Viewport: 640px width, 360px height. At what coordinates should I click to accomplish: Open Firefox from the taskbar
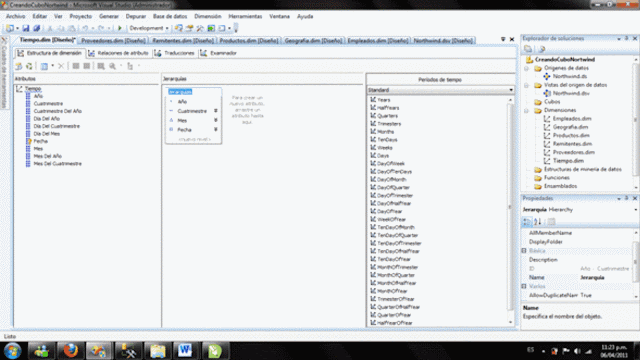(70, 351)
